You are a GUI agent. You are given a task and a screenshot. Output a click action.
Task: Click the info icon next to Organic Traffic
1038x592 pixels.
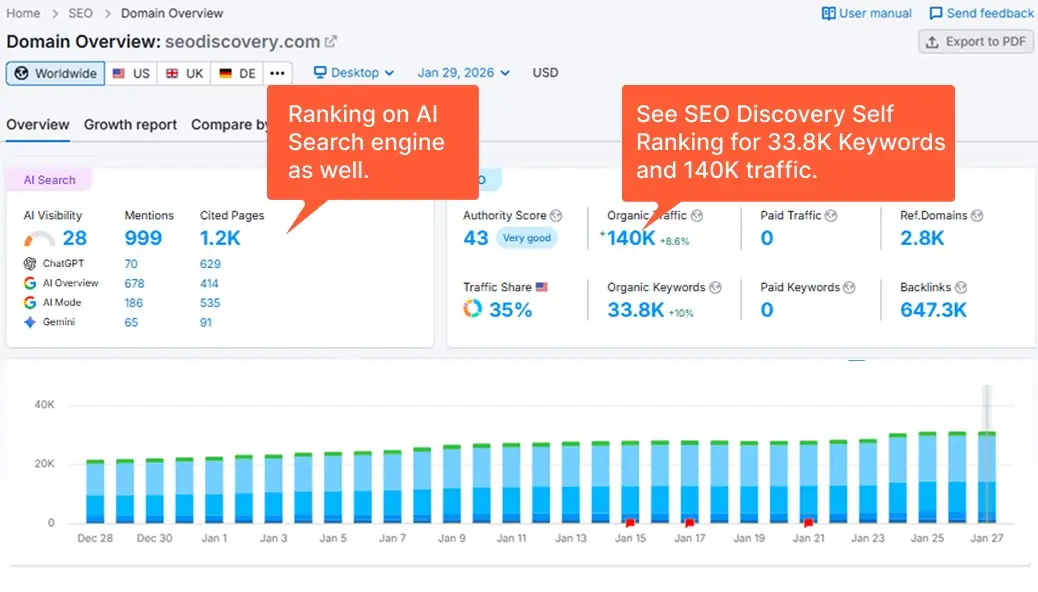pos(697,215)
